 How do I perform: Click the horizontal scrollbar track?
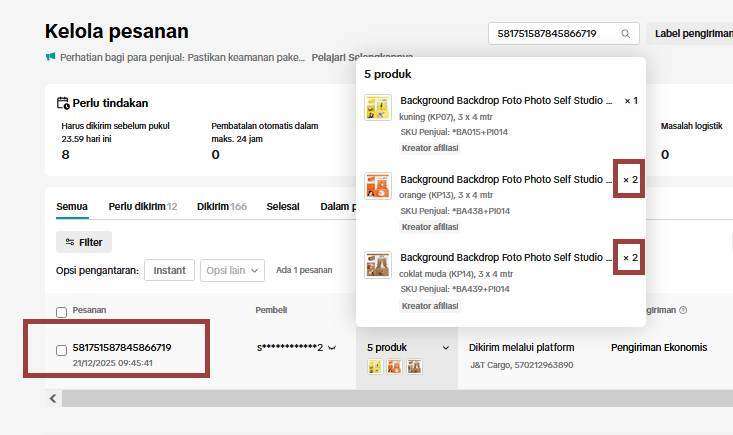(x=400, y=399)
